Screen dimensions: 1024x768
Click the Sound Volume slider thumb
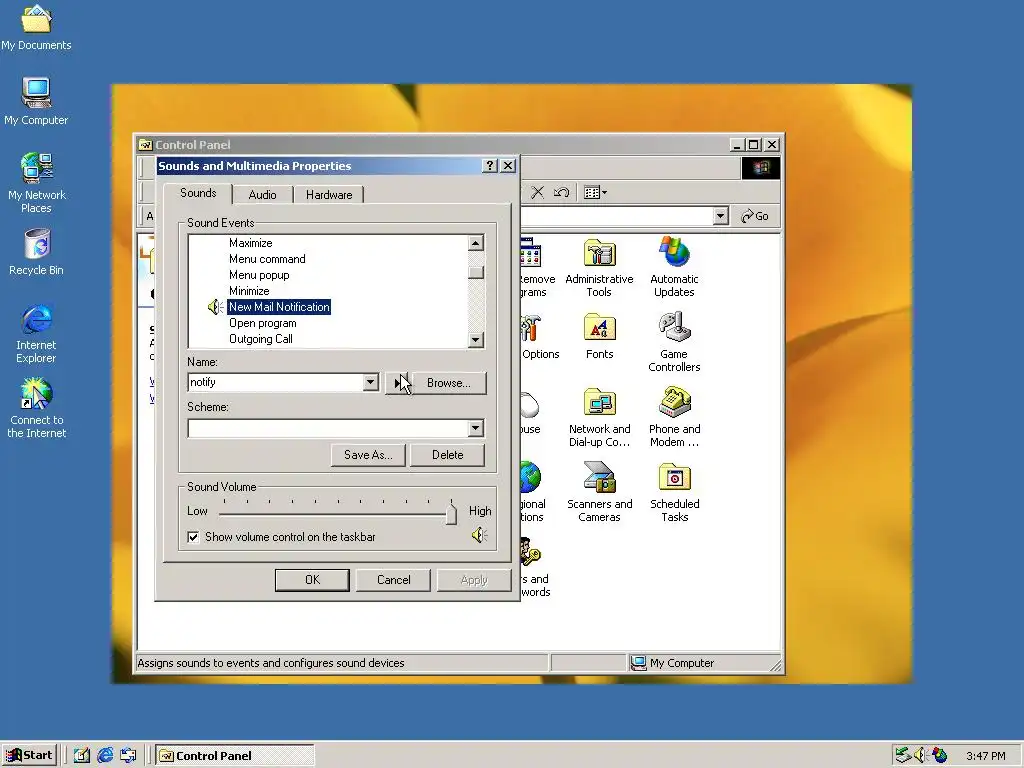451,513
